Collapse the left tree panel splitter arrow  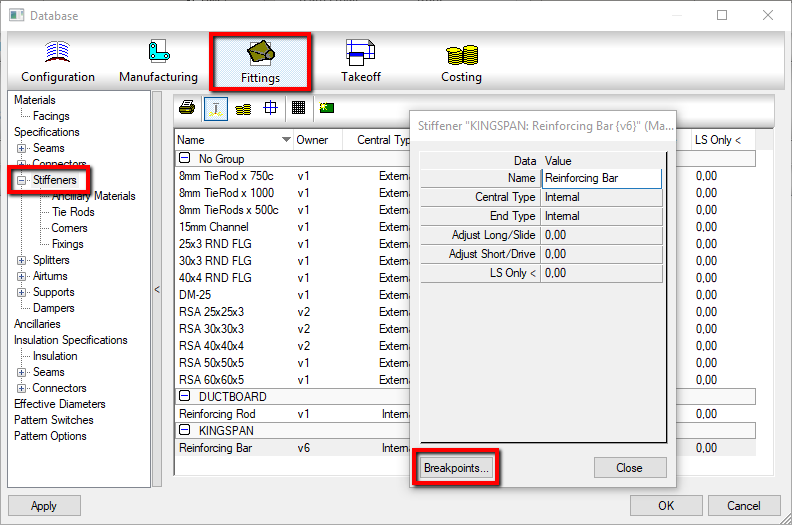click(157, 290)
